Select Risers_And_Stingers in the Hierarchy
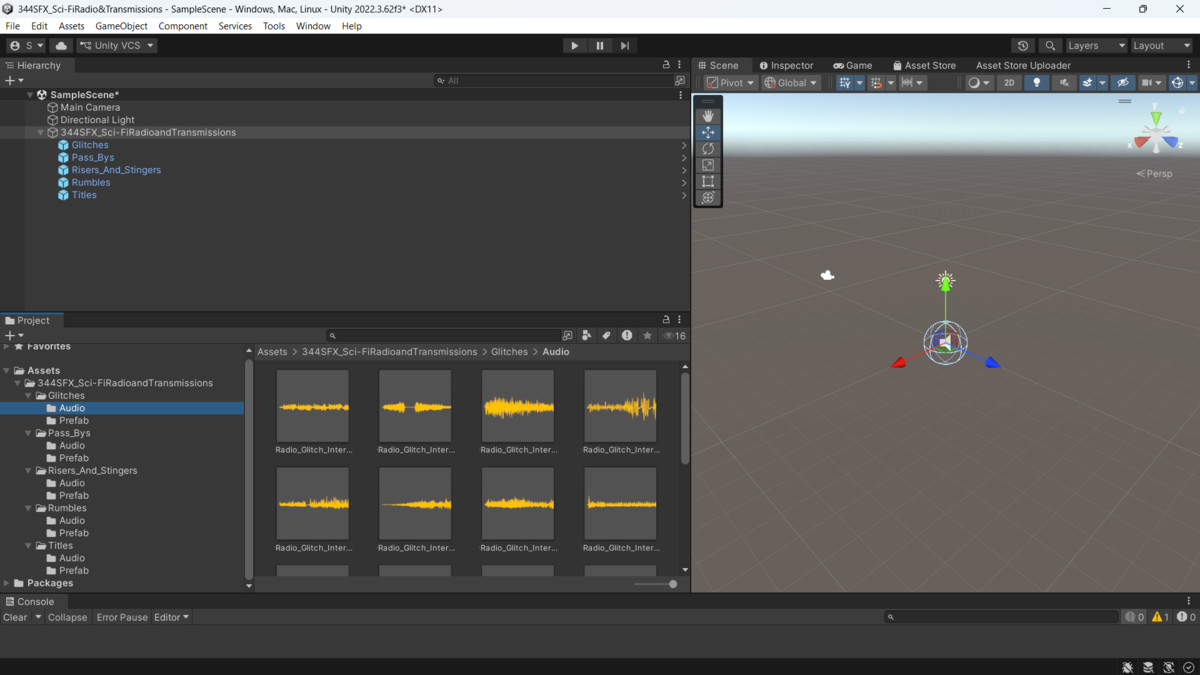 (x=116, y=170)
